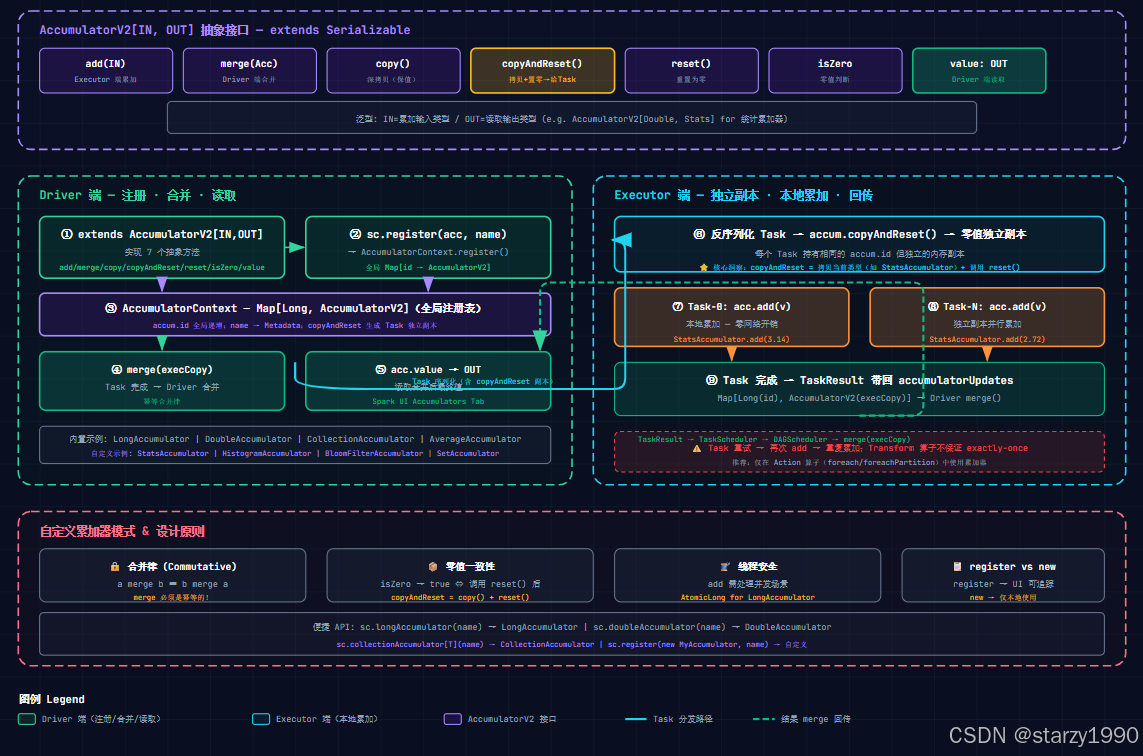
Task: Click the sc.longAccumulator(name) API text
Action: coord(421,627)
